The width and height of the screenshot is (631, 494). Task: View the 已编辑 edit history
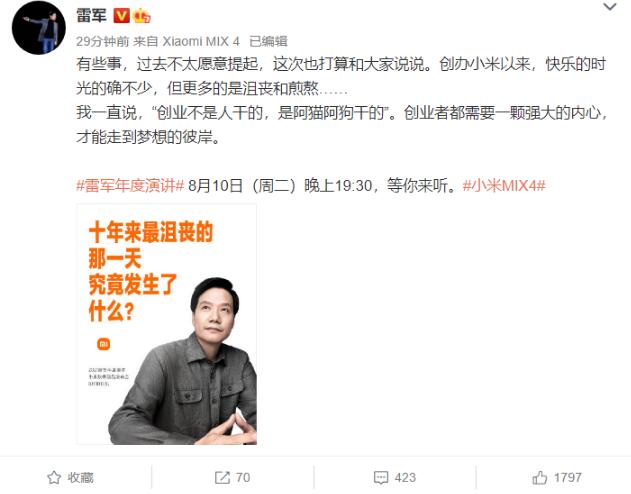[268, 41]
